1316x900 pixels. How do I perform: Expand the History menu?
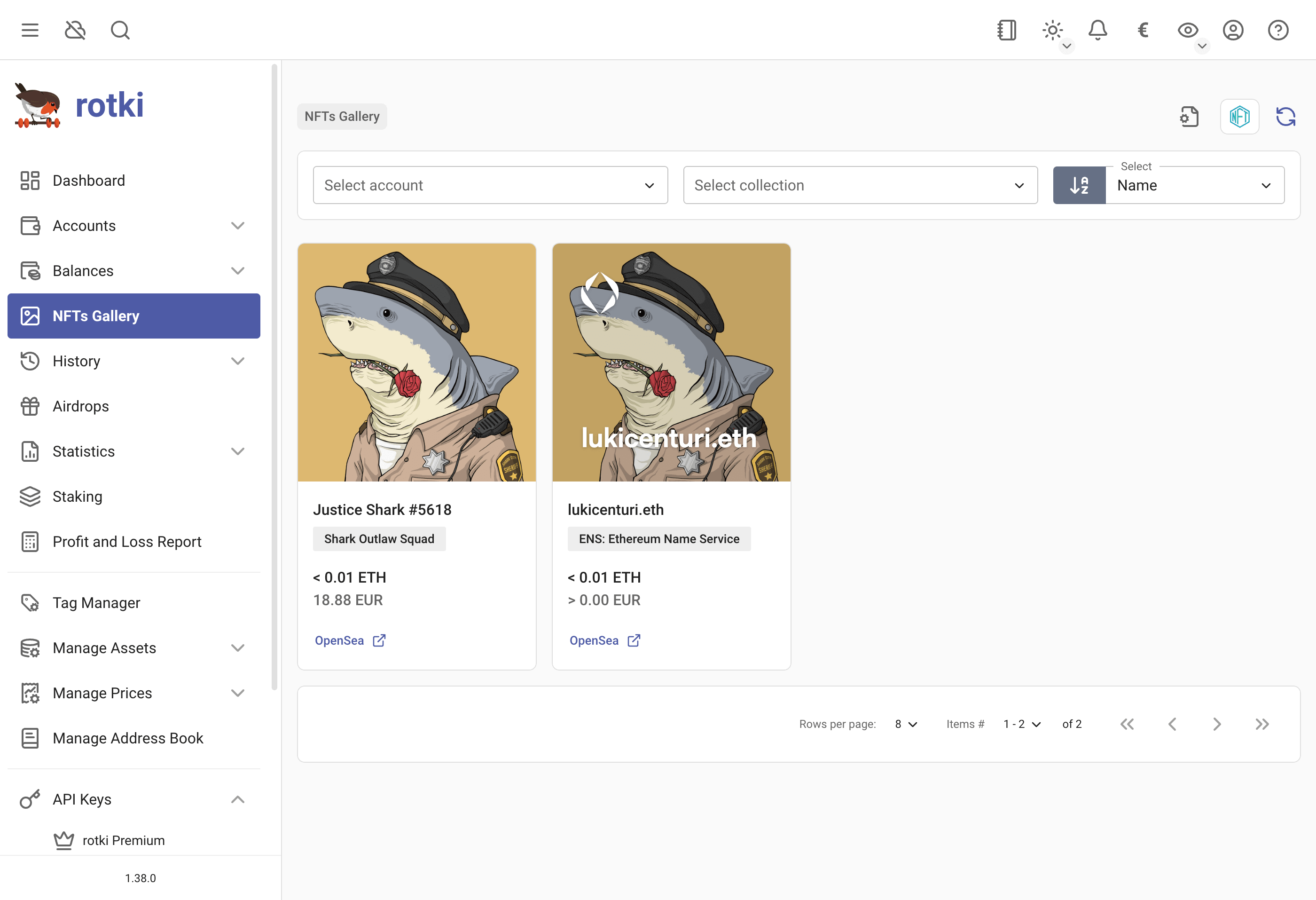pos(133,361)
